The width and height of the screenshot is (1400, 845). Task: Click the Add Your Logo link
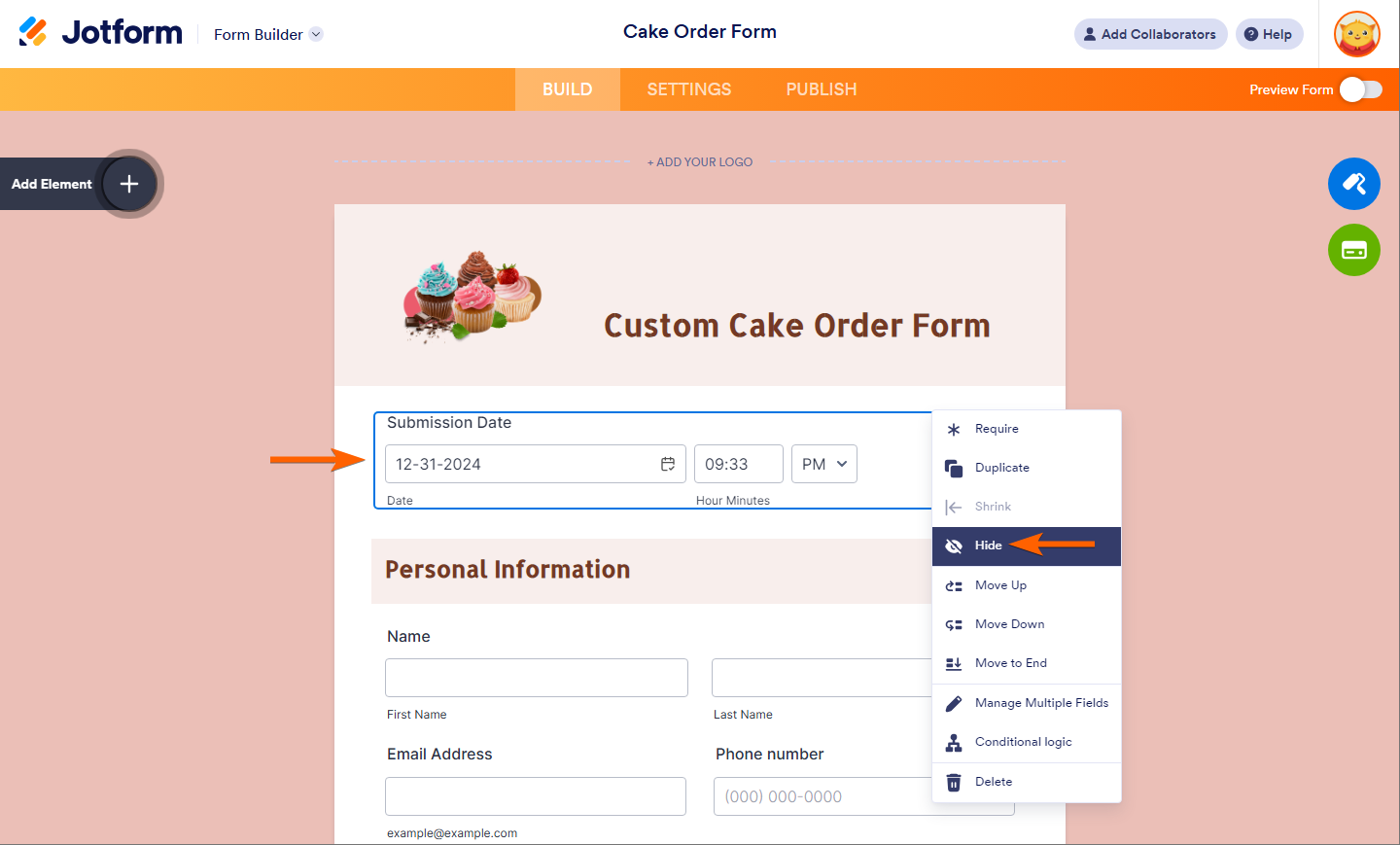coord(700,162)
